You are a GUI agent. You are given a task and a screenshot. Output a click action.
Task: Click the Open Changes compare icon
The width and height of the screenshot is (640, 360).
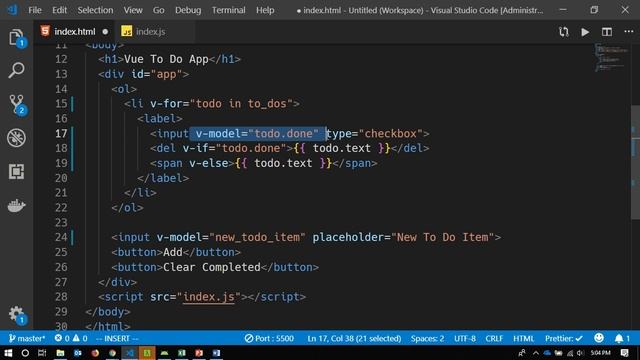(564, 32)
